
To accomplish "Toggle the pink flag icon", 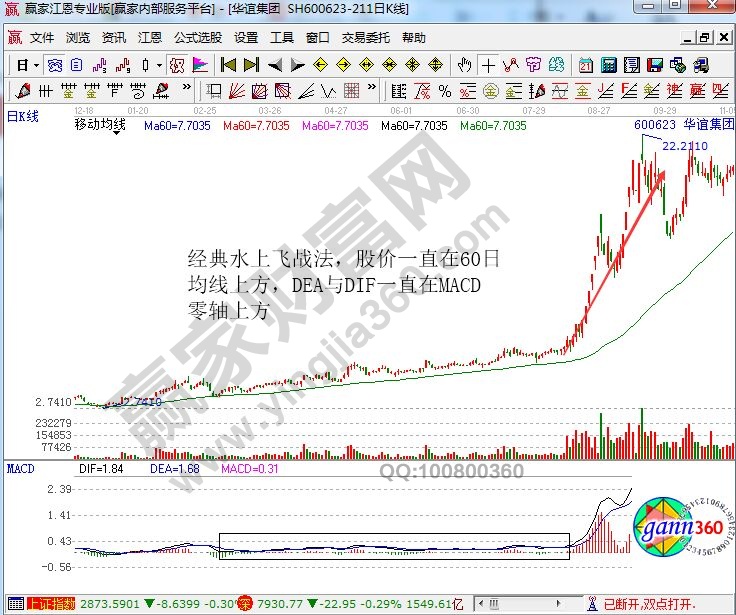I will coord(199,65).
